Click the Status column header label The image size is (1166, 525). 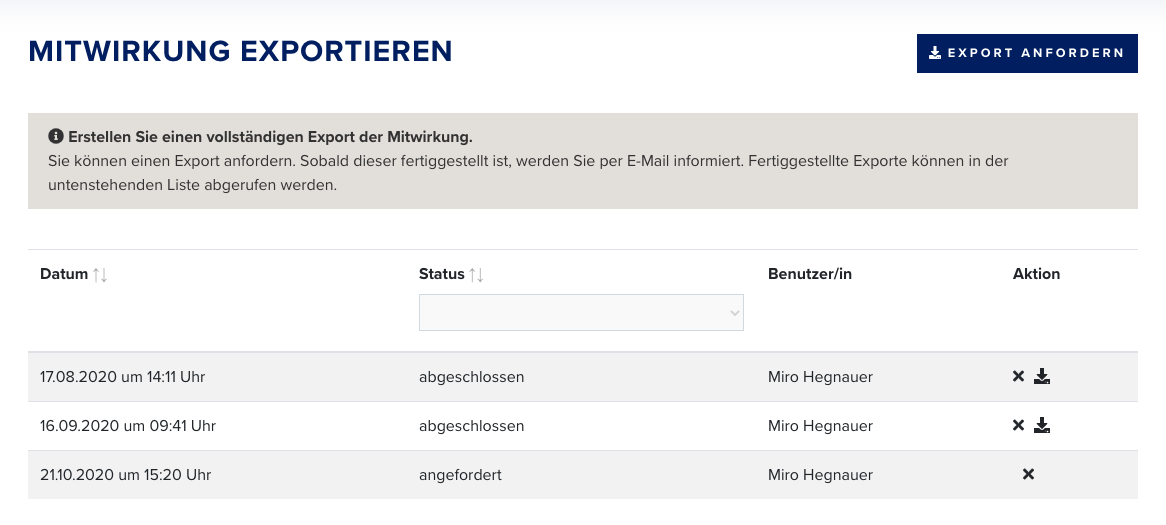442,274
